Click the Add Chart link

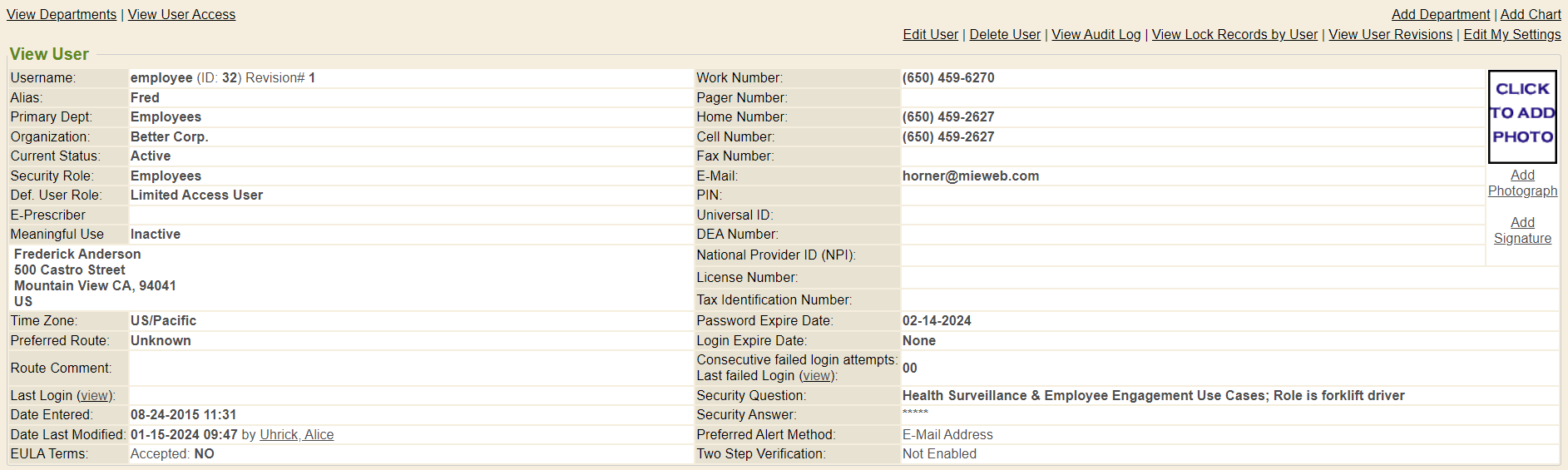click(1530, 15)
